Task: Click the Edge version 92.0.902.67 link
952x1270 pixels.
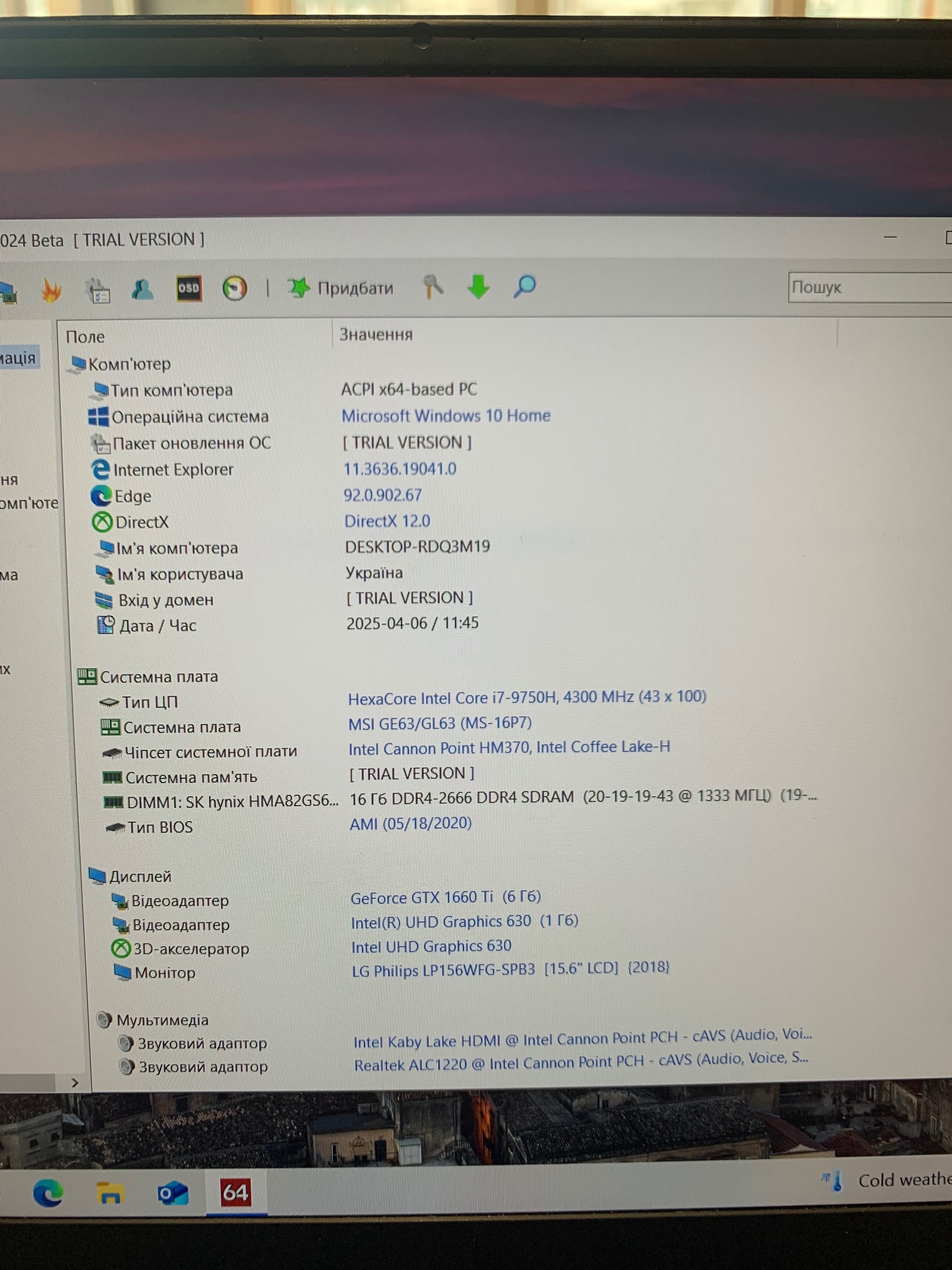Action: pyautogui.click(x=383, y=495)
